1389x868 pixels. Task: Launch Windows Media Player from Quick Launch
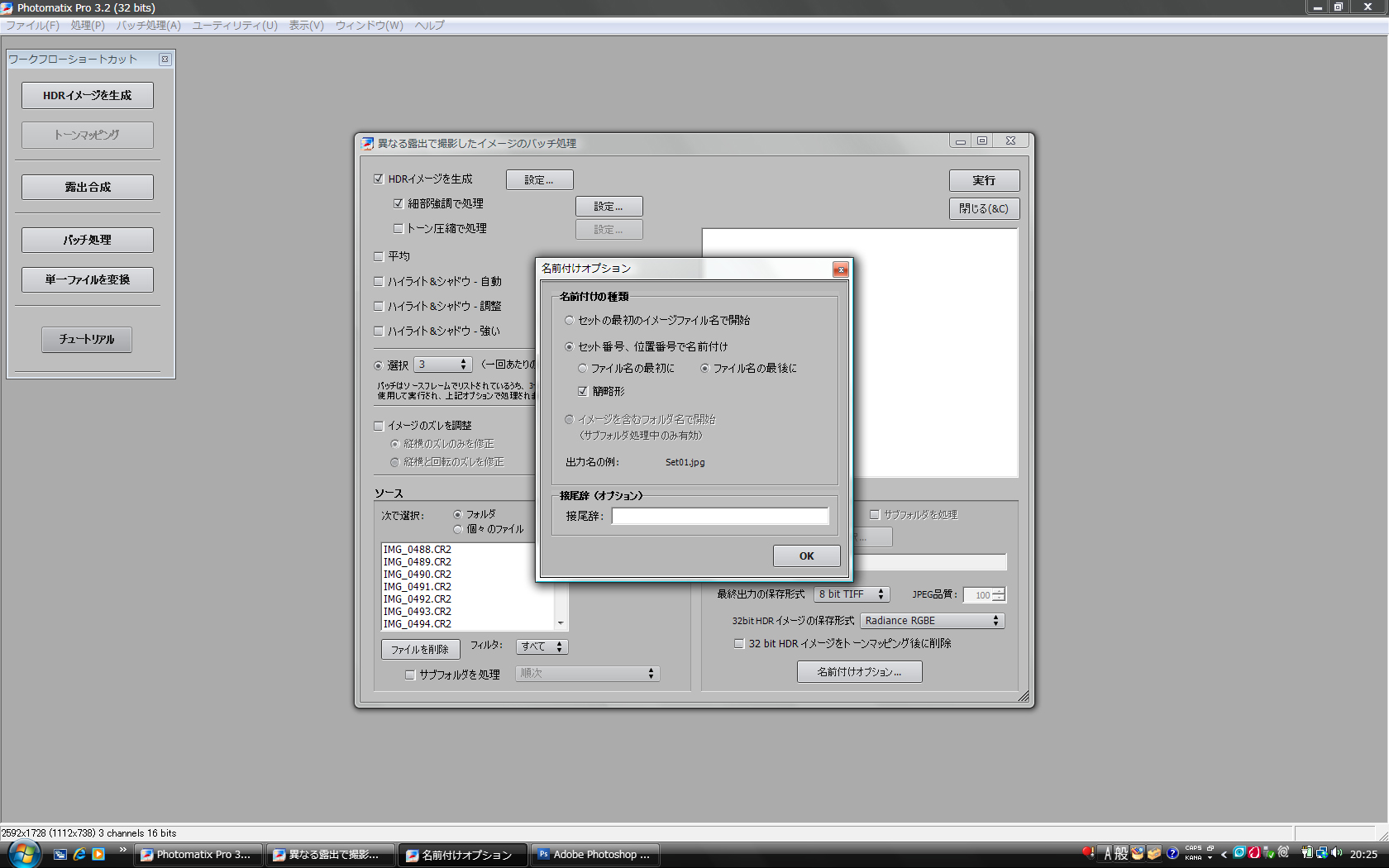click(x=98, y=854)
